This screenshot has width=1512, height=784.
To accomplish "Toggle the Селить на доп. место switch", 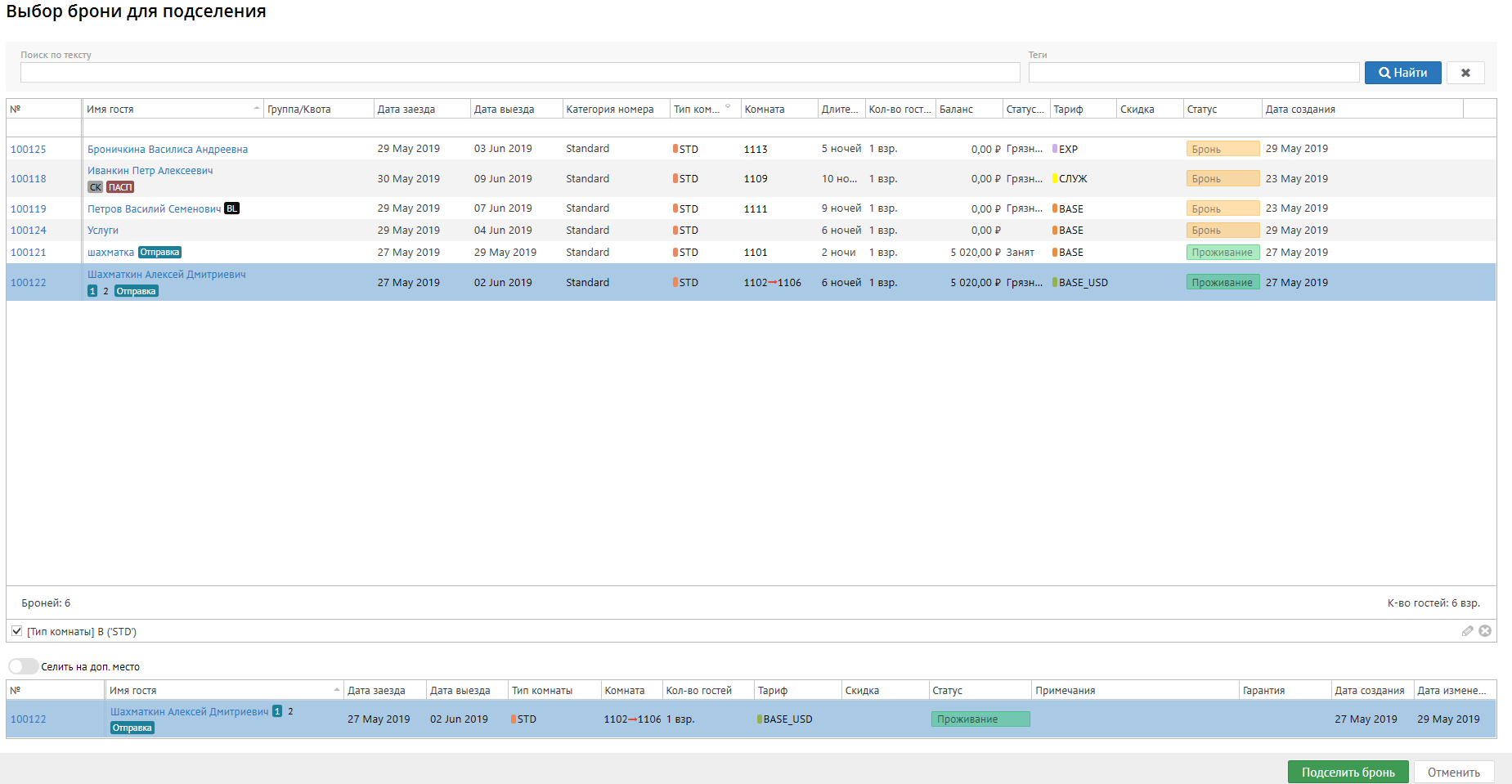I will (x=23, y=666).
